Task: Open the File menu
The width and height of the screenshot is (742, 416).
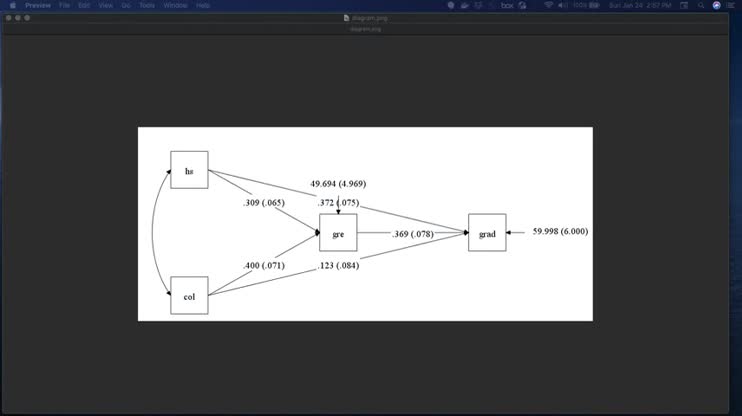Action: coord(64,5)
